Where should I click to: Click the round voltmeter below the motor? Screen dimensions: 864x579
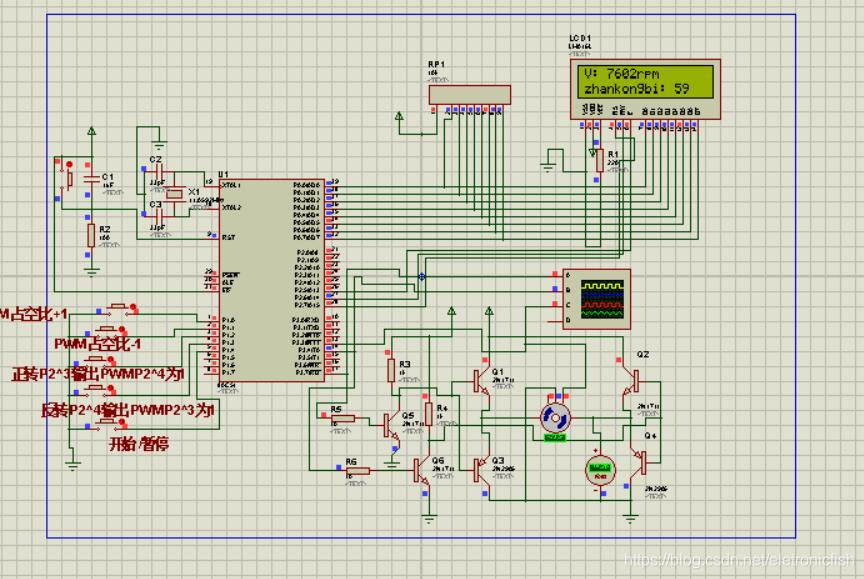click(x=599, y=468)
